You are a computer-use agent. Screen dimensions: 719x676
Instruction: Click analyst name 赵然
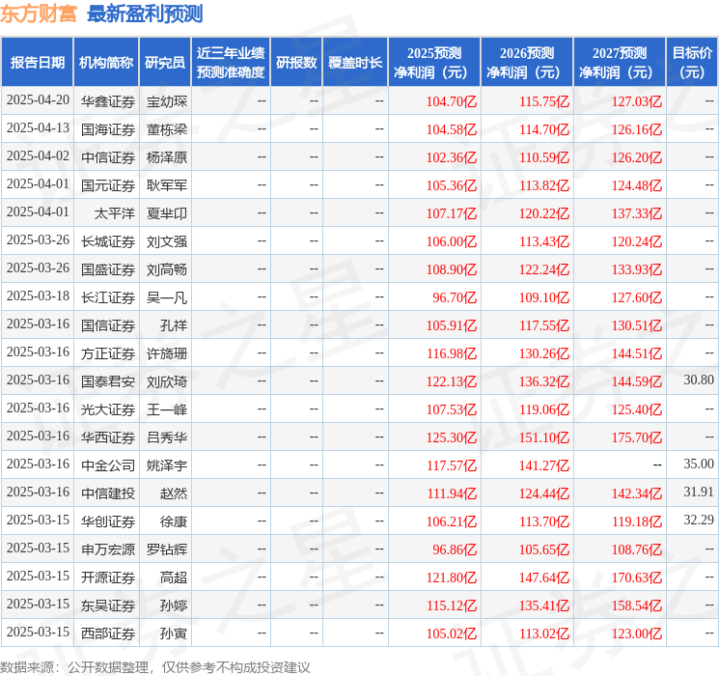click(173, 493)
